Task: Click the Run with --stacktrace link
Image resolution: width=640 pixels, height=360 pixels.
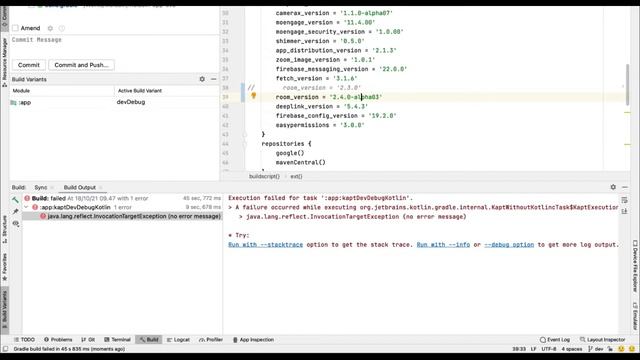Action: pos(265,245)
